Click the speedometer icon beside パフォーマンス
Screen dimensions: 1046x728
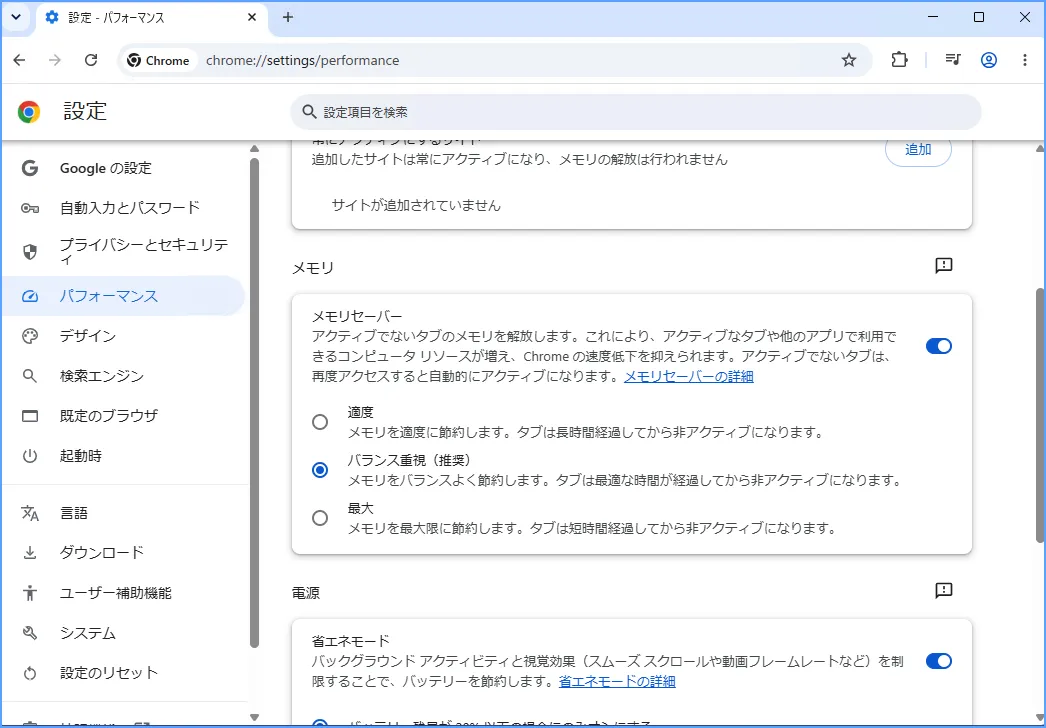tap(30, 296)
